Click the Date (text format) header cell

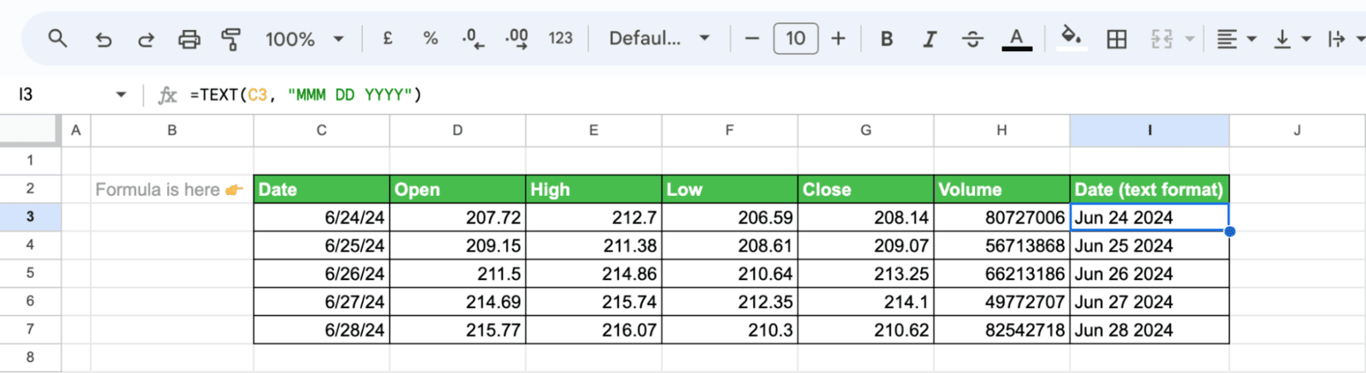[x=1150, y=189]
